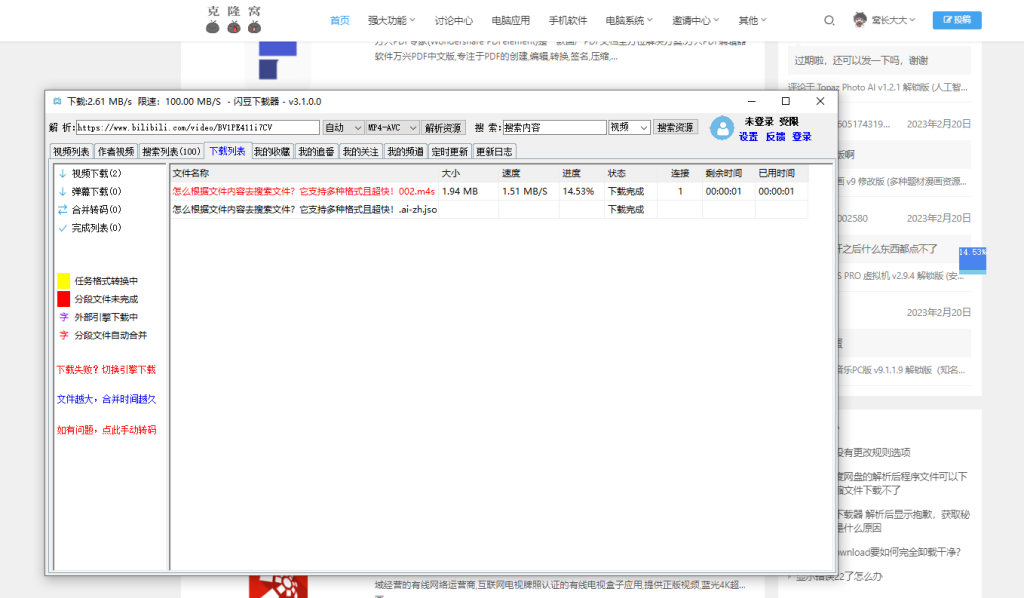Switch to the 视频列表 tab
Viewport: 1024px width, 598px height.
tap(71, 151)
